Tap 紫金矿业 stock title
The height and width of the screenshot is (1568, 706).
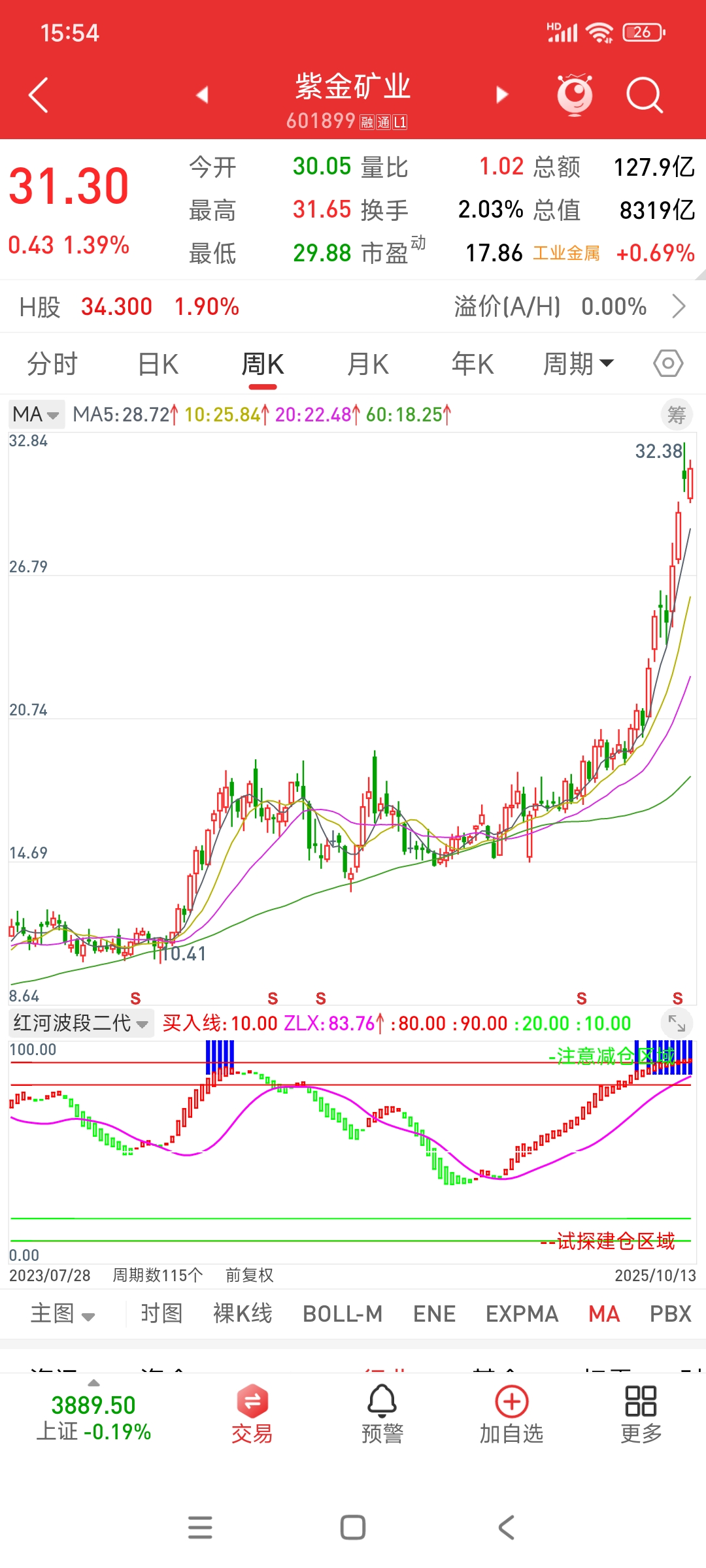coord(353,86)
